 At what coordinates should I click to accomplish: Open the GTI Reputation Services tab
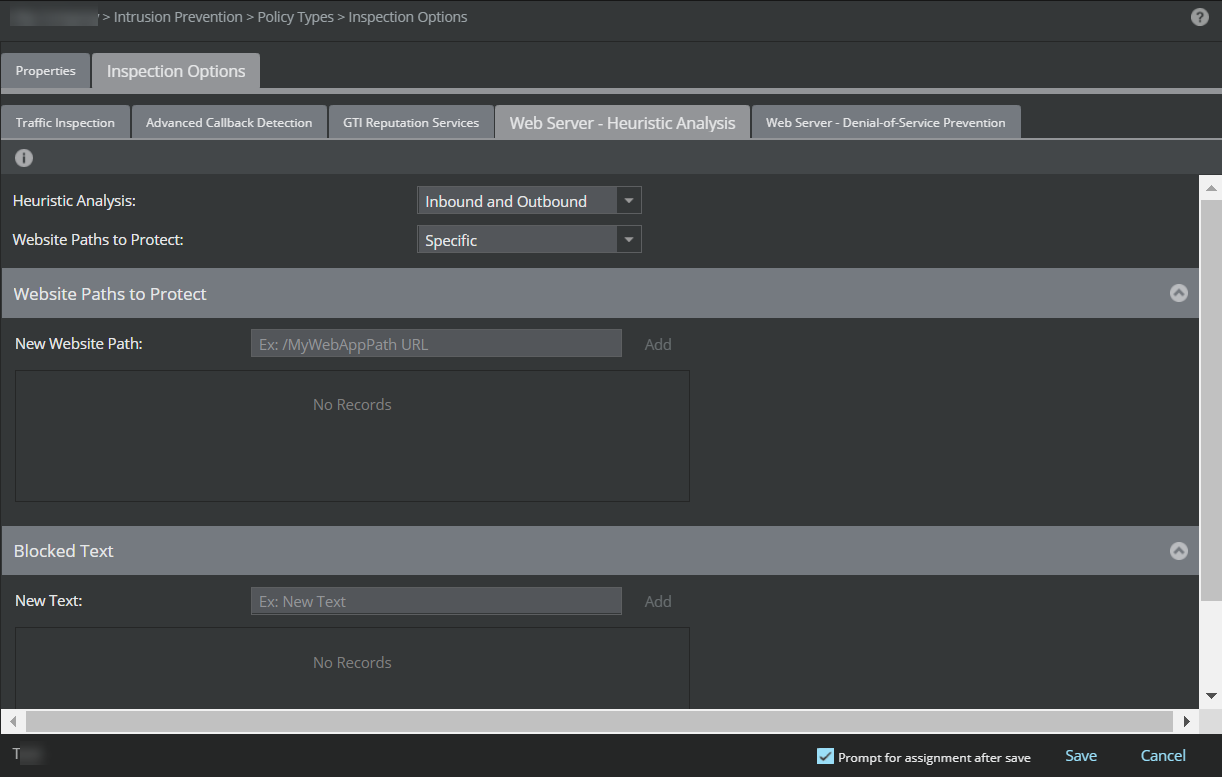[412, 122]
